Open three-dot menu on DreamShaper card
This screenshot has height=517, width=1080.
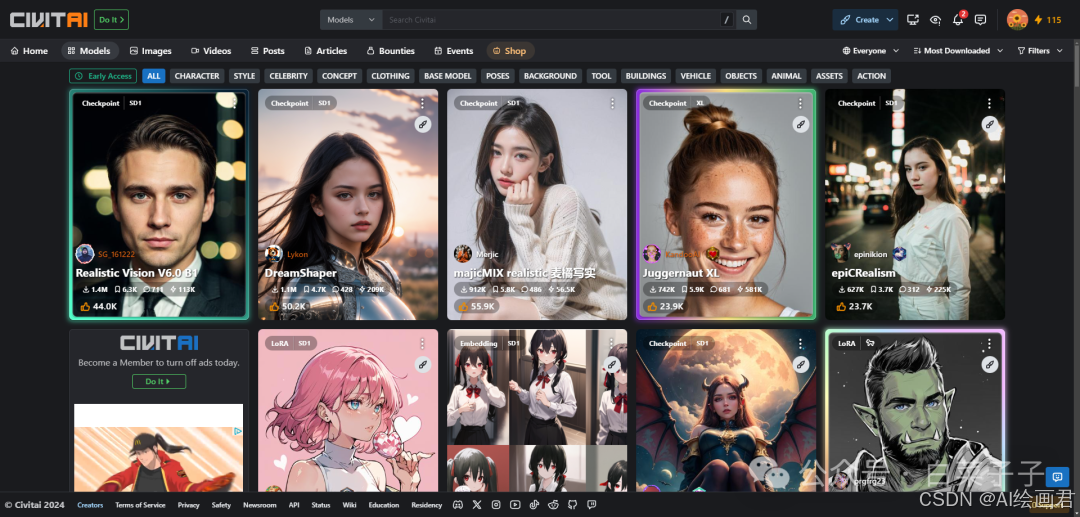click(422, 103)
